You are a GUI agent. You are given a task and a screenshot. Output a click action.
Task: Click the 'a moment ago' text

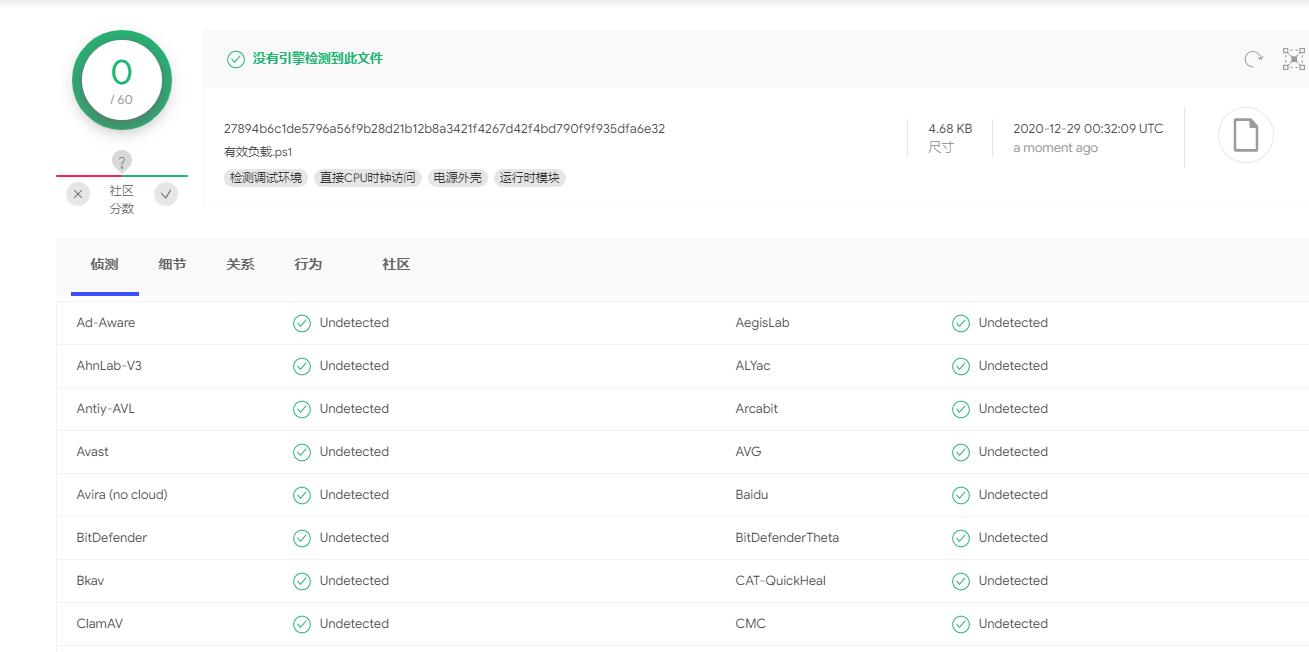click(1055, 148)
